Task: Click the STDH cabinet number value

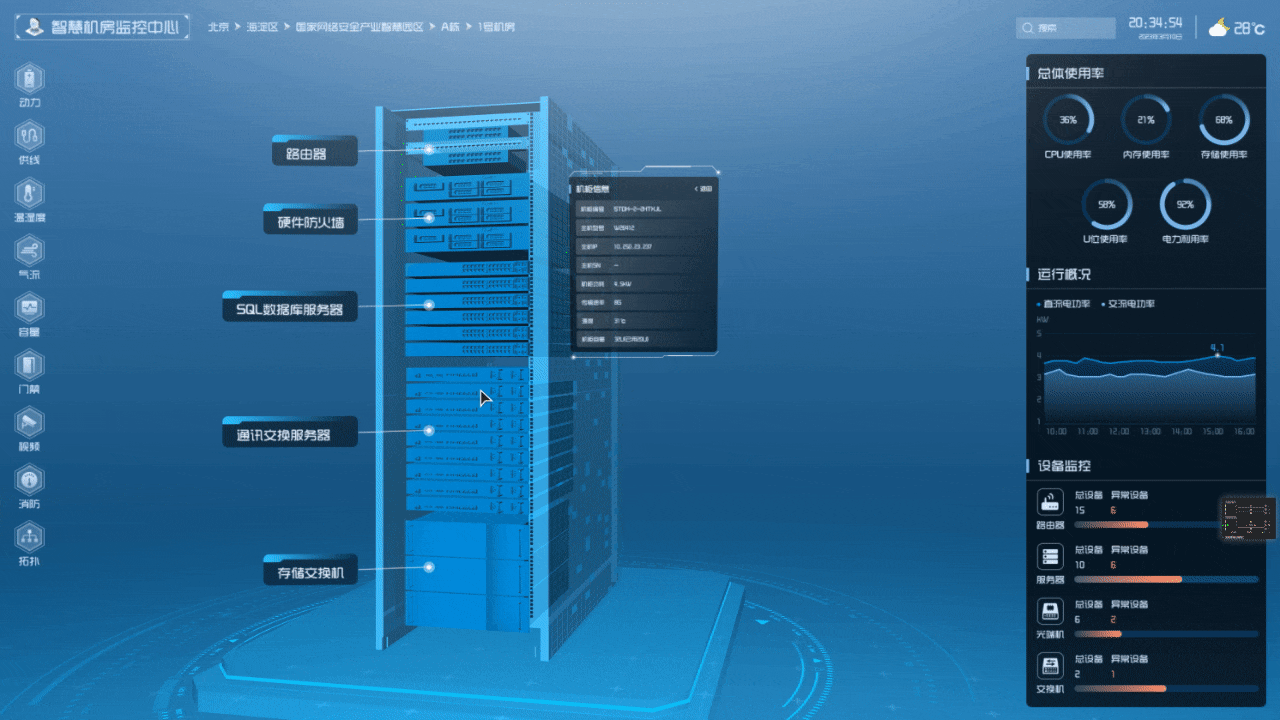Action: pyautogui.click(x=637, y=208)
